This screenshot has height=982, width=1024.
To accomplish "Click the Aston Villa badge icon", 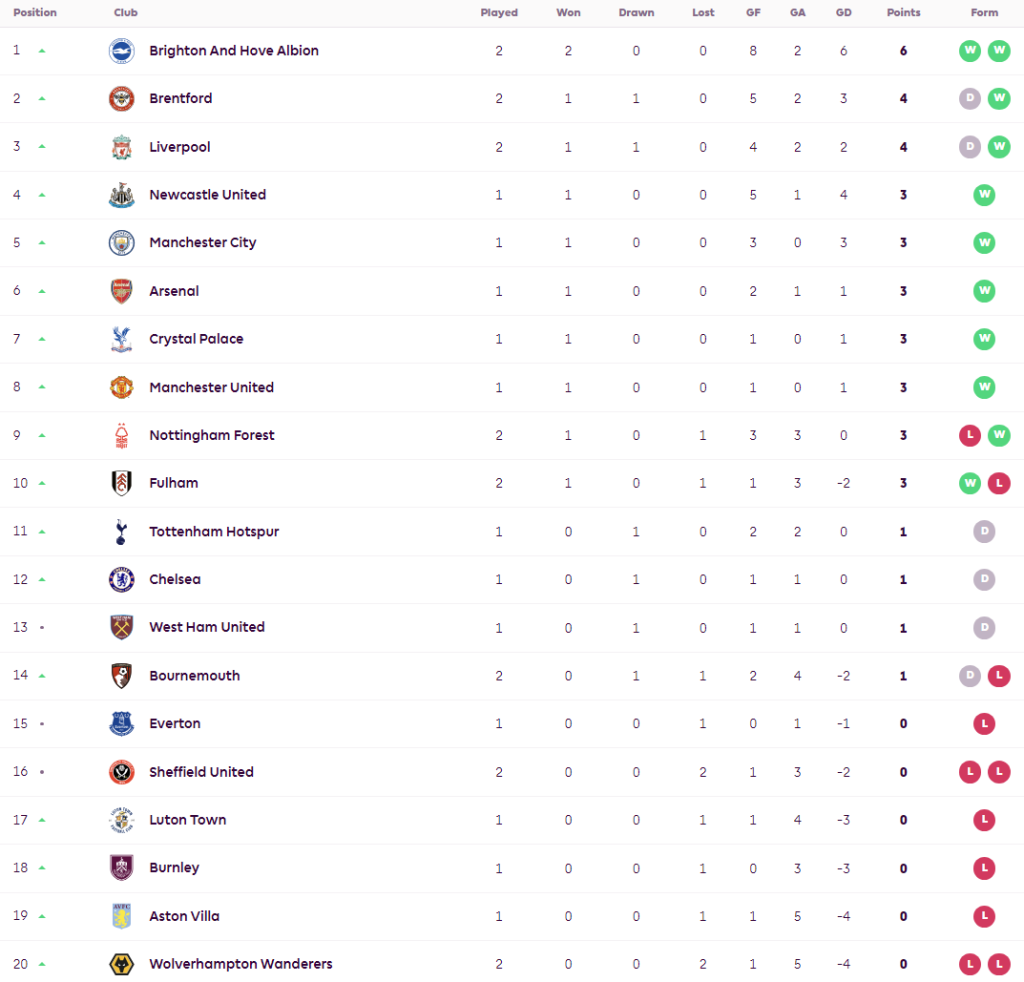I will (121, 916).
